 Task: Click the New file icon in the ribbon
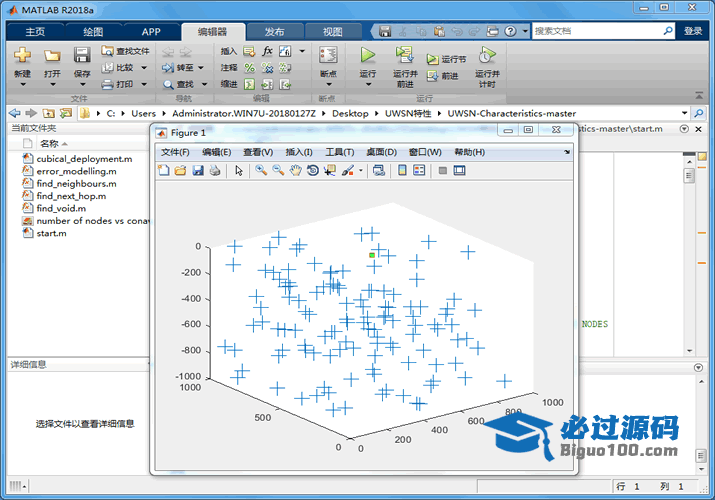pyautogui.click(x=22, y=56)
